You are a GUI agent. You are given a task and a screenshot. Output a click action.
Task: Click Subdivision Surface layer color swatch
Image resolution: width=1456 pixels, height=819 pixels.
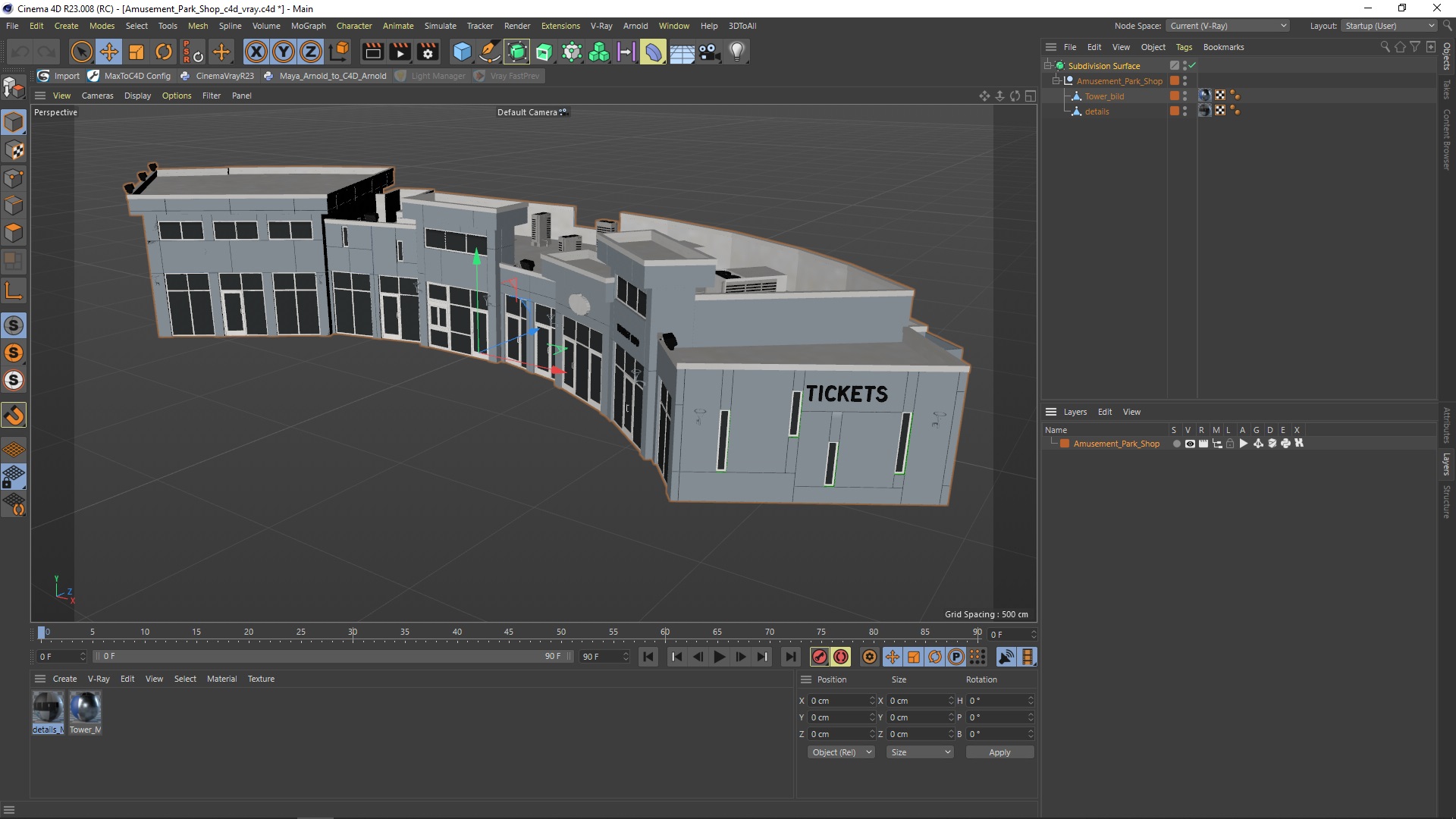point(1174,65)
